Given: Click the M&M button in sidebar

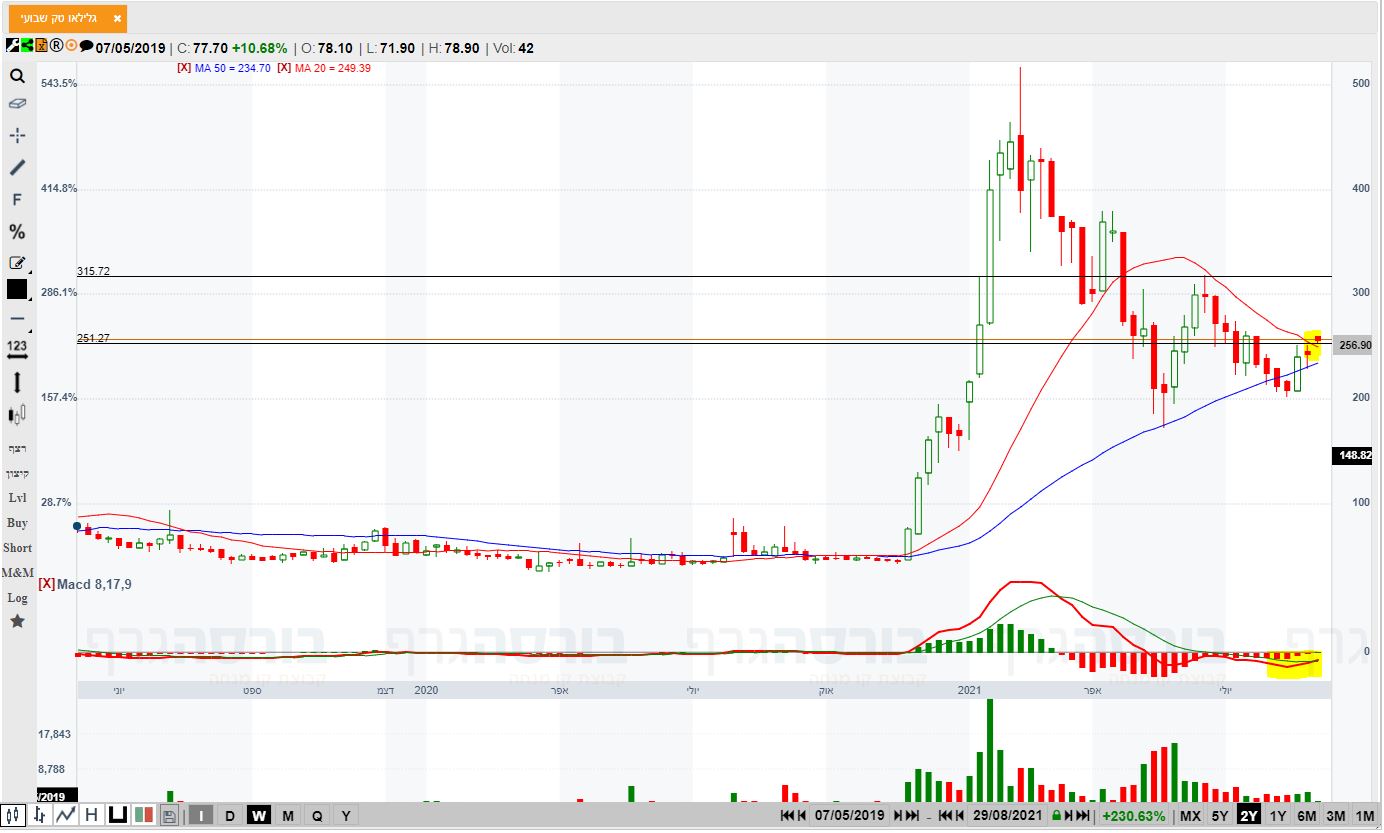Looking at the screenshot, I should [x=17, y=573].
